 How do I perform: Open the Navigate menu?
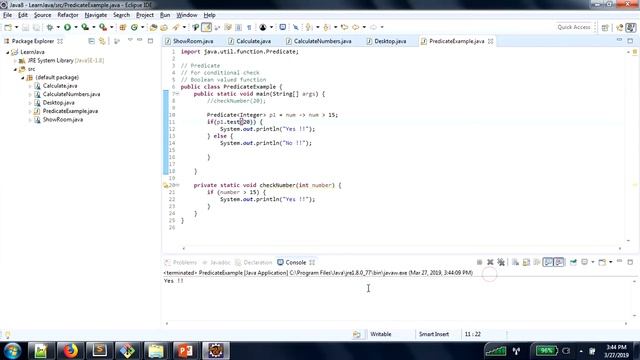(96, 15)
